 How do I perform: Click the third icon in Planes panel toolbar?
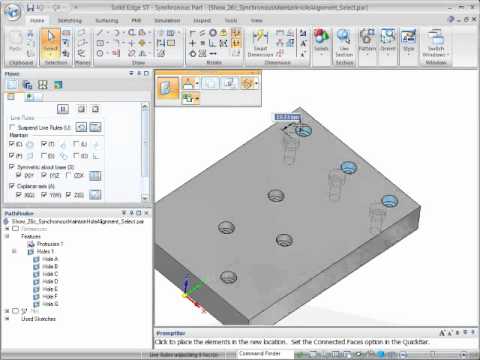tap(43, 85)
